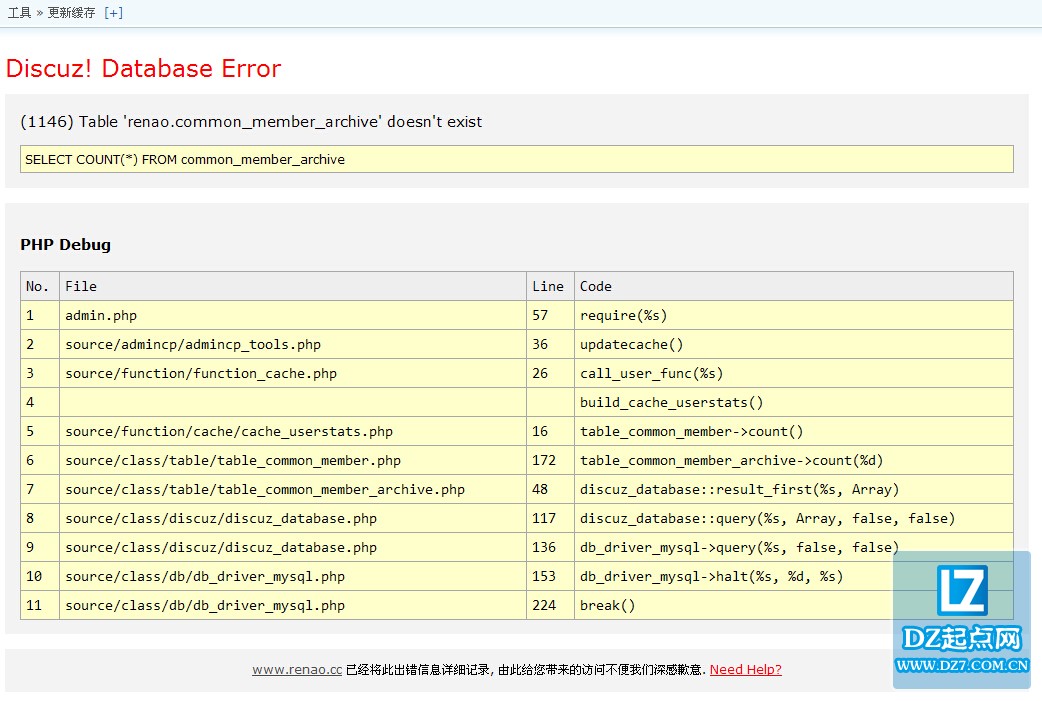Click the PHP Debug heading
This screenshot has height=701, width=1042.
point(66,245)
